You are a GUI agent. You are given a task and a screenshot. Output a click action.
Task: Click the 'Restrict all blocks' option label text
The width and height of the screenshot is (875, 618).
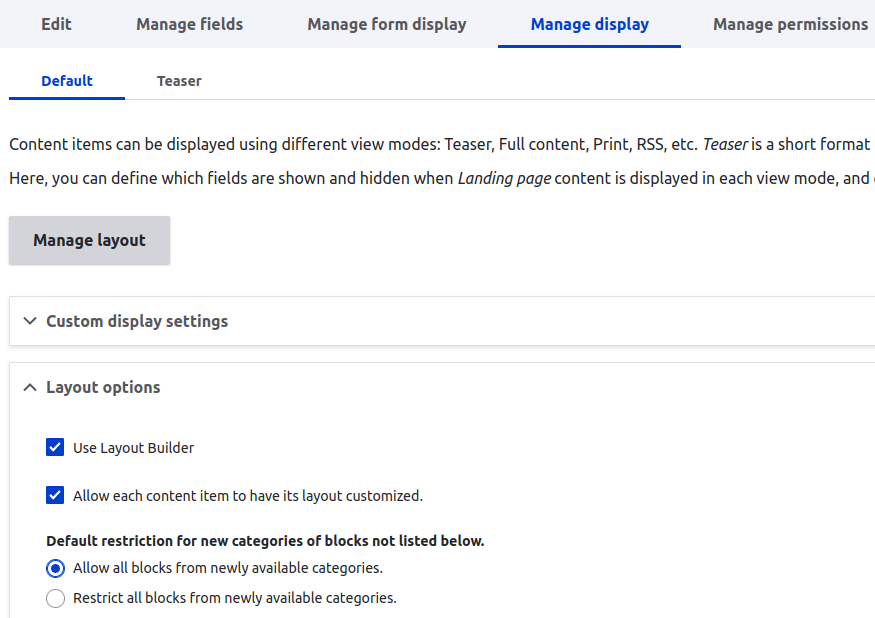[234, 599]
